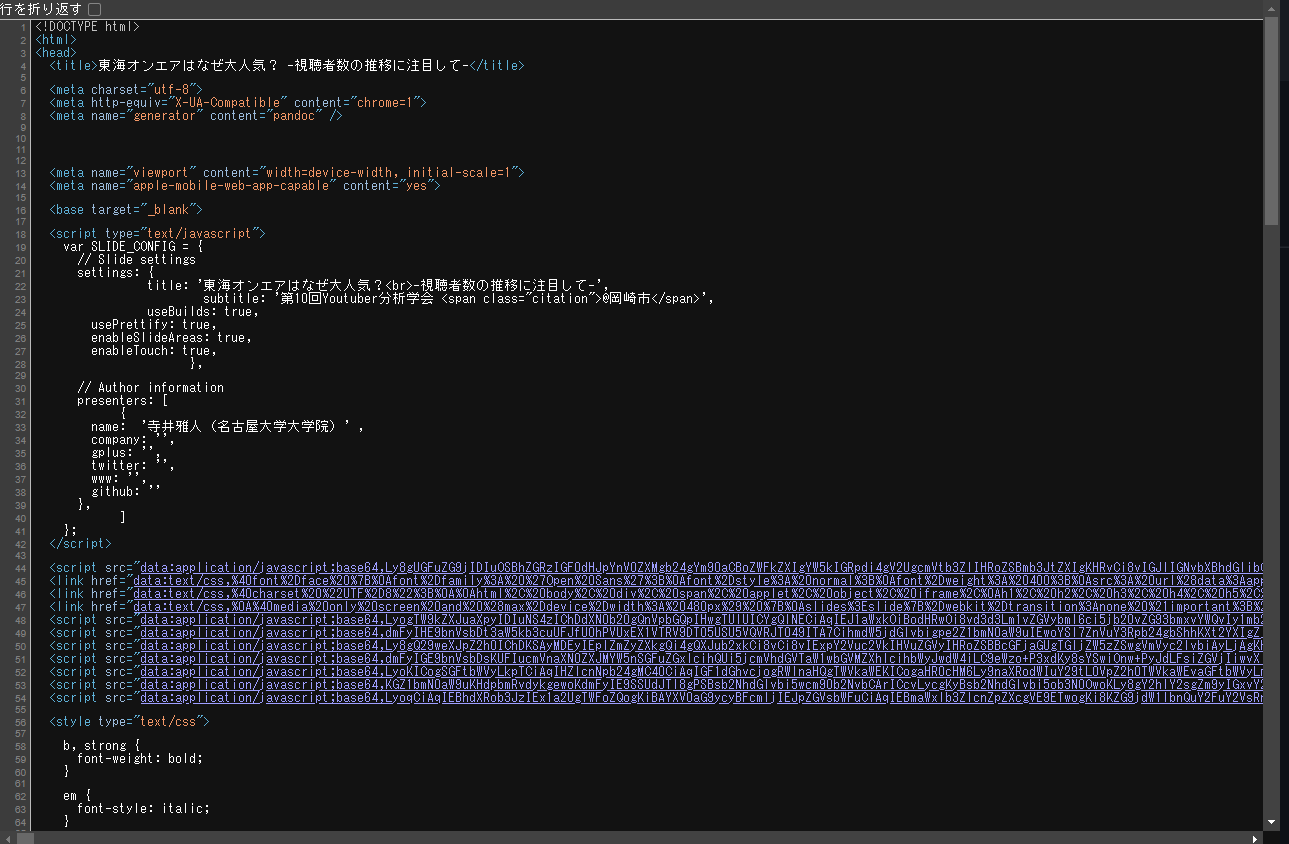
Task: Open the script data link on line 53
Action: 701,685
